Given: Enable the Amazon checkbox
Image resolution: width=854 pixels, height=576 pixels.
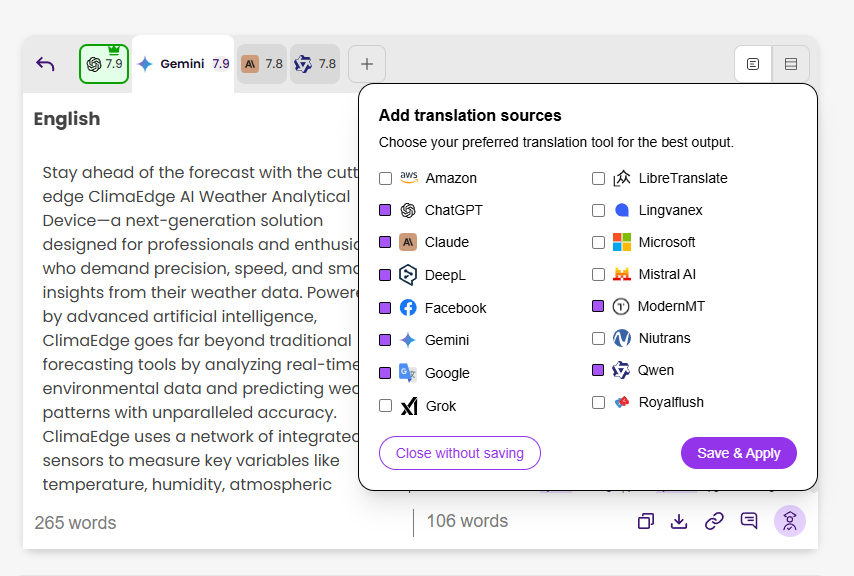Looking at the screenshot, I should (x=385, y=179).
